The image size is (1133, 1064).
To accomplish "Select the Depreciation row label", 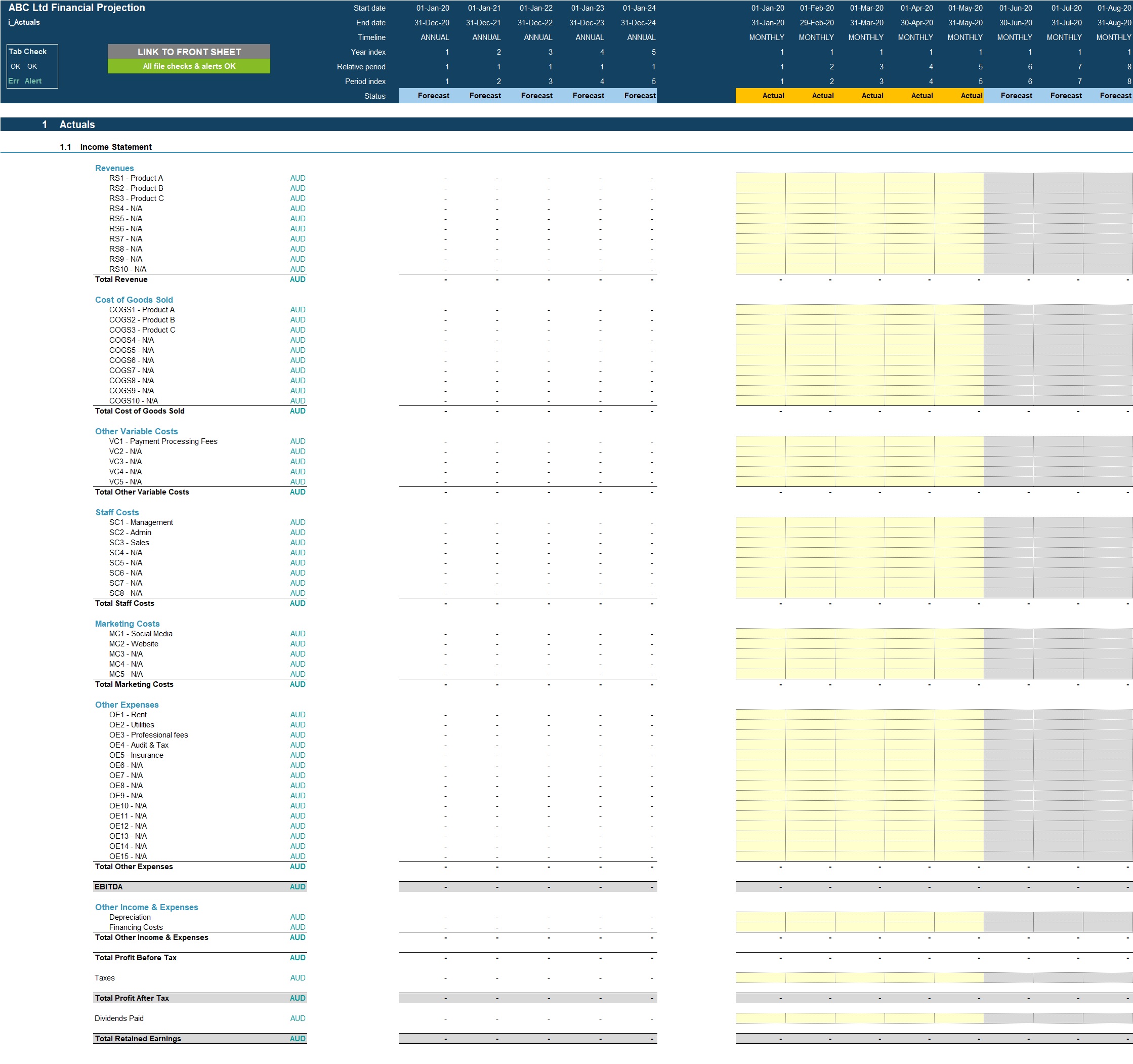I will pos(130,917).
